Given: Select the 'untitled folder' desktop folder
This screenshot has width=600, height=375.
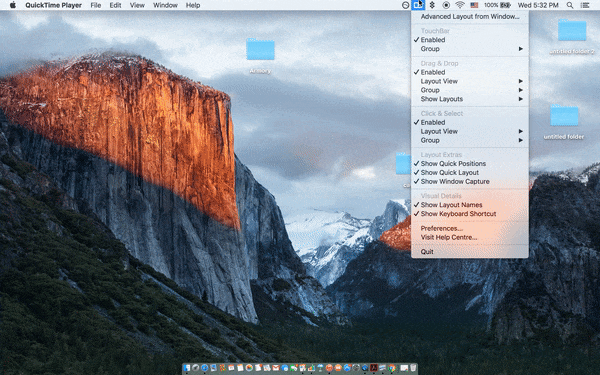Looking at the screenshot, I should tap(564, 122).
